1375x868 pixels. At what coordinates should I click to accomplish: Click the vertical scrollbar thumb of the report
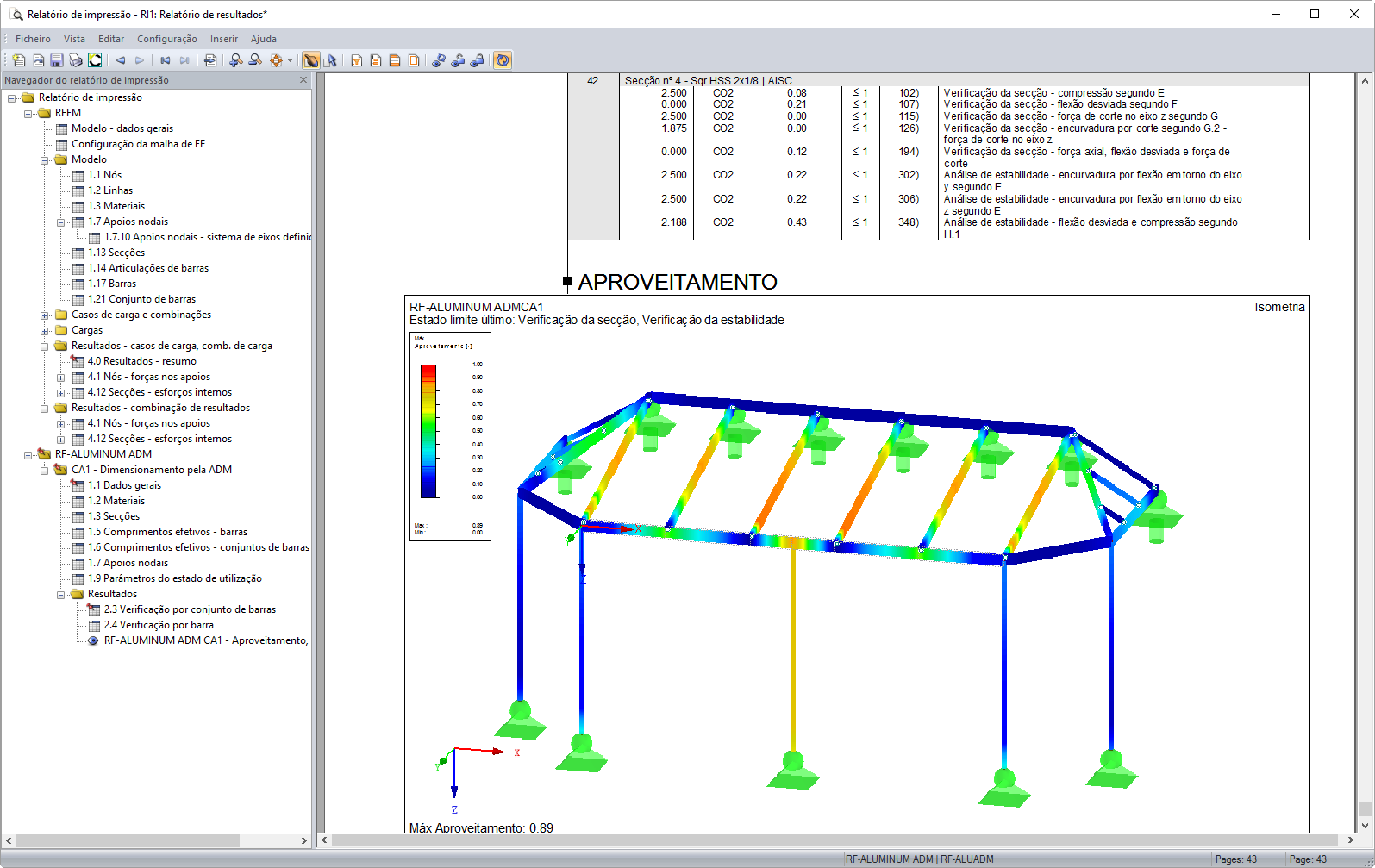[1365, 809]
